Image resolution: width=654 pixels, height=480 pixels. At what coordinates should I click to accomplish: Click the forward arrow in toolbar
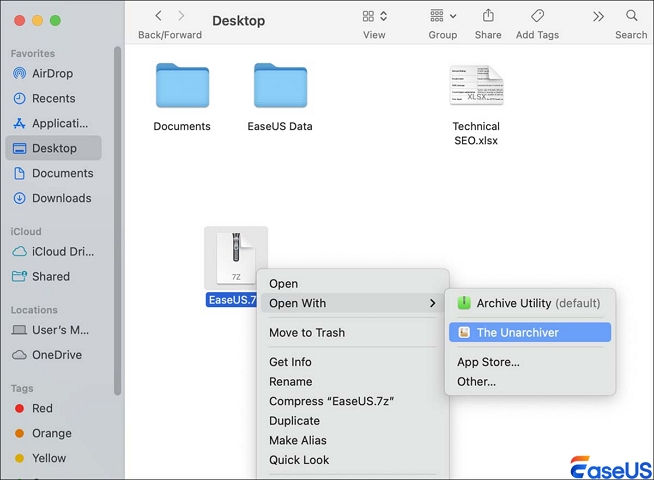pyautogui.click(x=181, y=16)
